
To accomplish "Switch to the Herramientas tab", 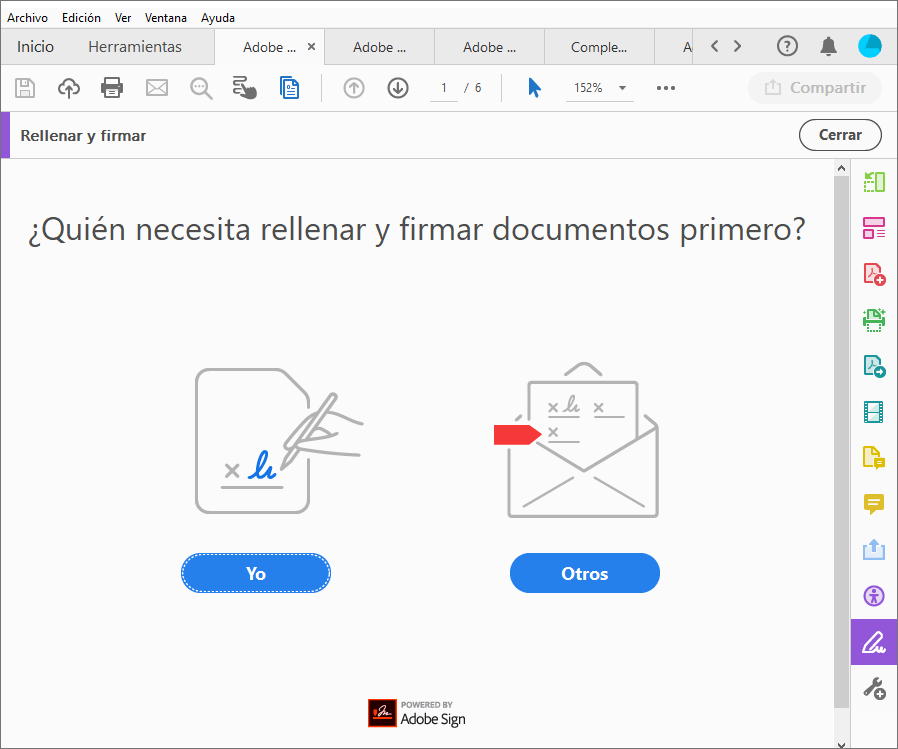I will [x=134, y=46].
